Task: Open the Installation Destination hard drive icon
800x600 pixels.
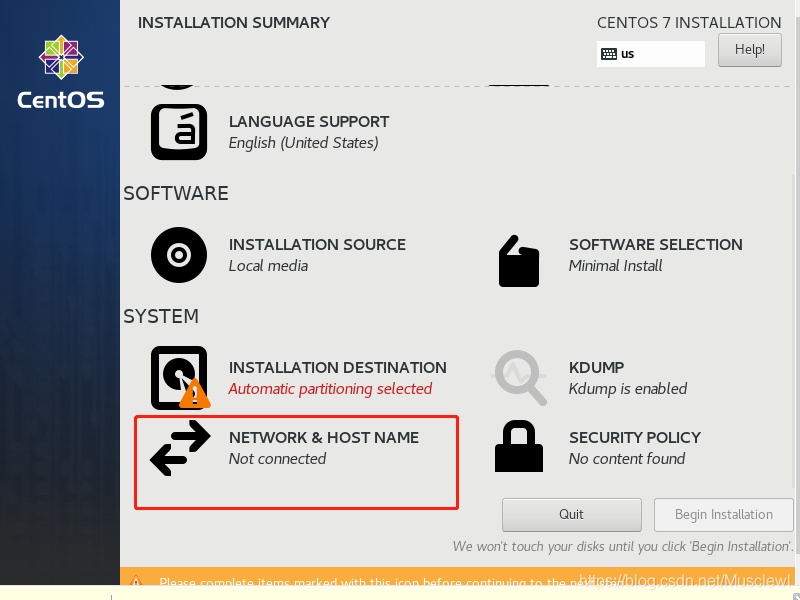Action: coord(179,378)
